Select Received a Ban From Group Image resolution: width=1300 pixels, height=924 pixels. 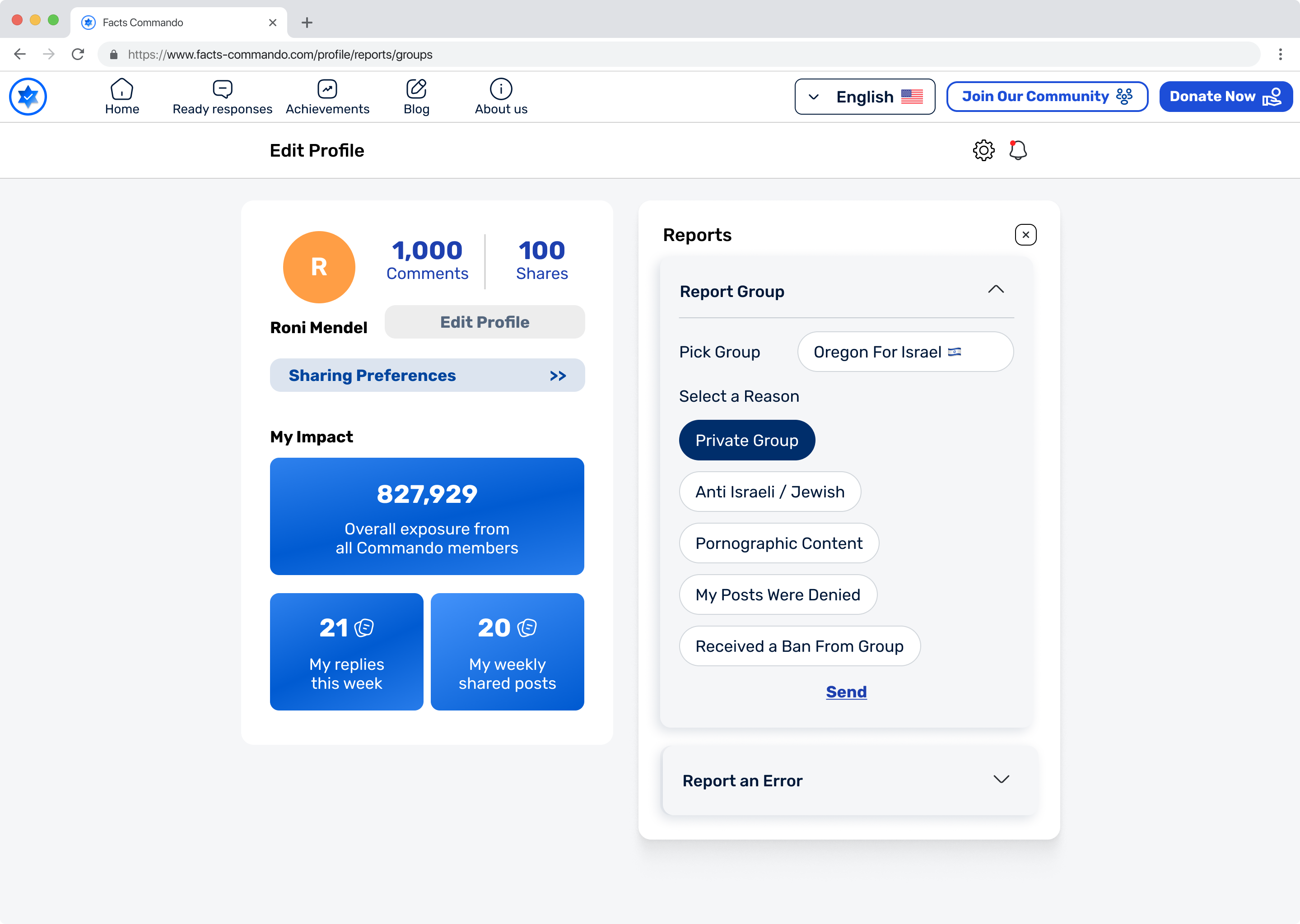[799, 646]
